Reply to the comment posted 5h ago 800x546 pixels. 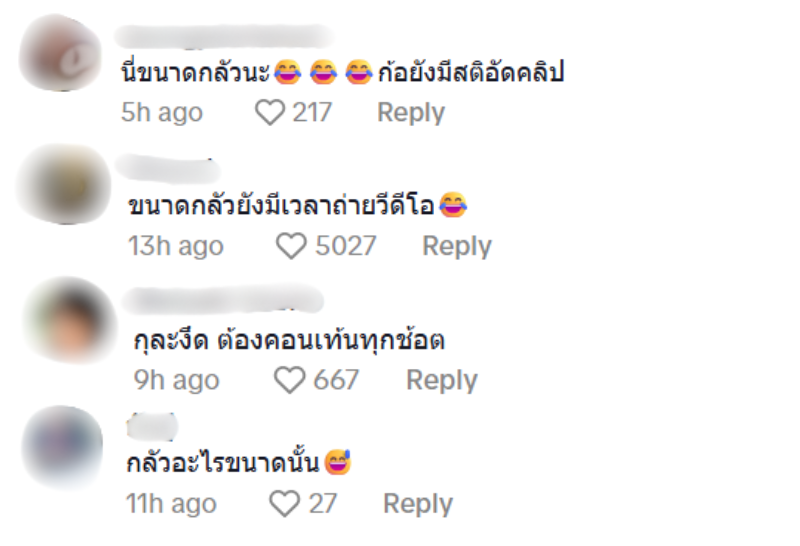(410, 113)
